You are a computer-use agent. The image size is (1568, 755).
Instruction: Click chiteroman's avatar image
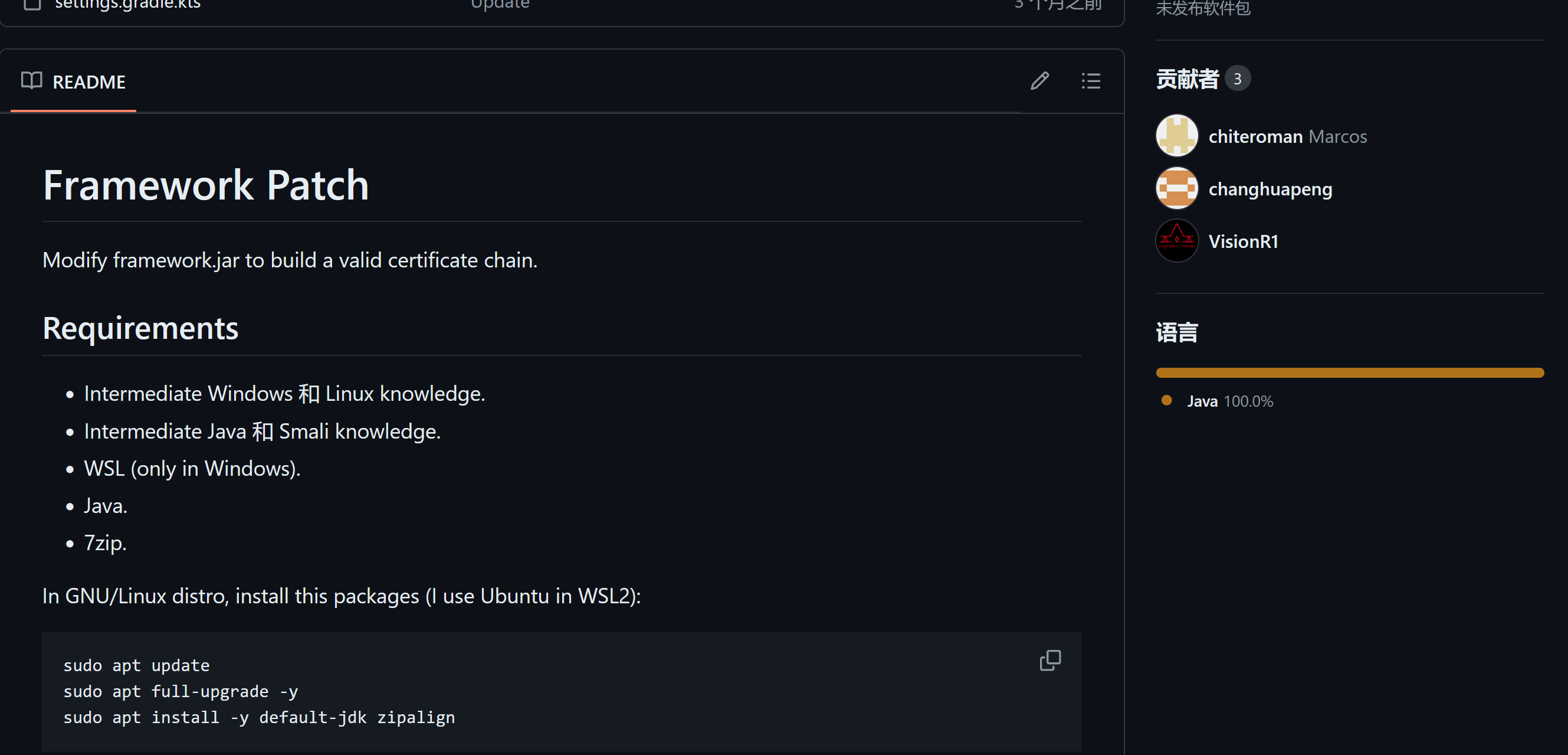tap(1177, 136)
